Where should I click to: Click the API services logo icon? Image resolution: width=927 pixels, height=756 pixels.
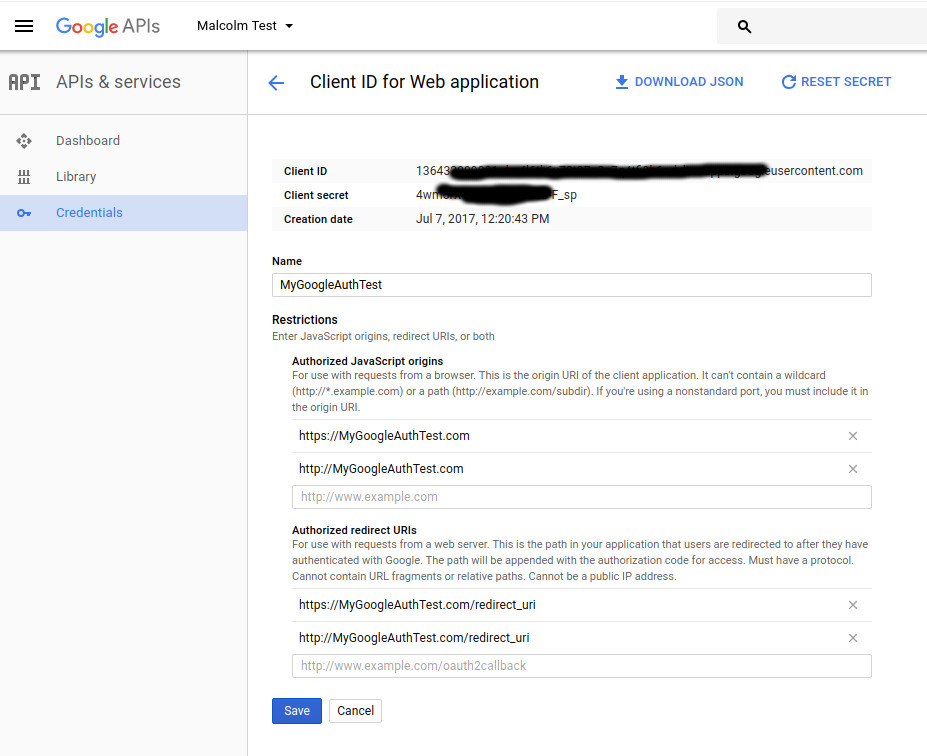[x=25, y=82]
